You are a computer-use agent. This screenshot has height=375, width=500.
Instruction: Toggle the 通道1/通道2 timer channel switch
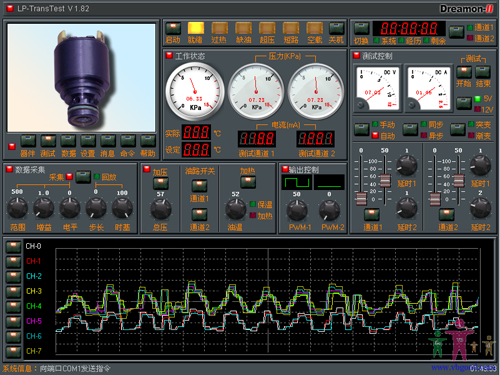[x=457, y=32]
